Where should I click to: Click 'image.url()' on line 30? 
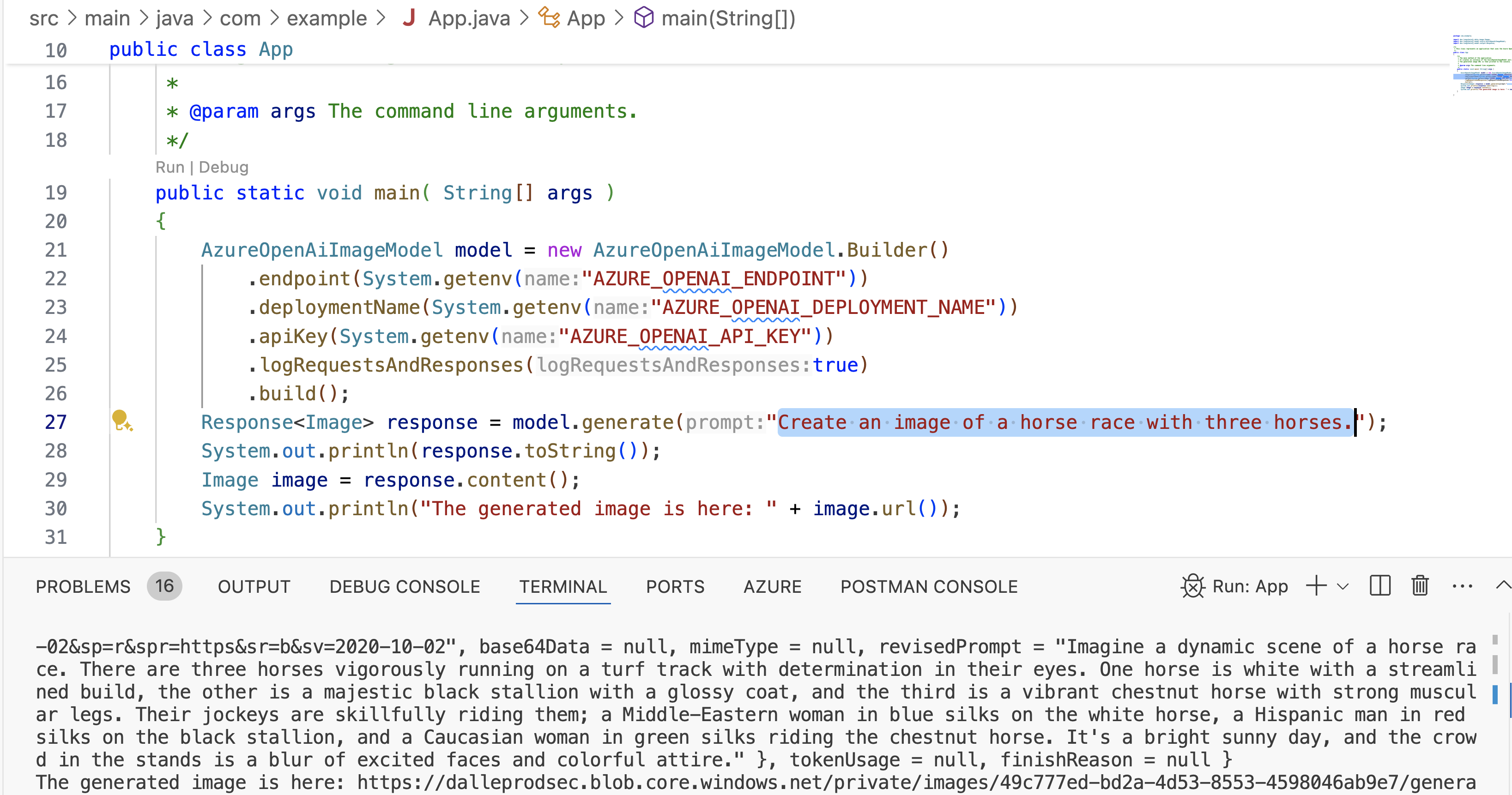877,508
